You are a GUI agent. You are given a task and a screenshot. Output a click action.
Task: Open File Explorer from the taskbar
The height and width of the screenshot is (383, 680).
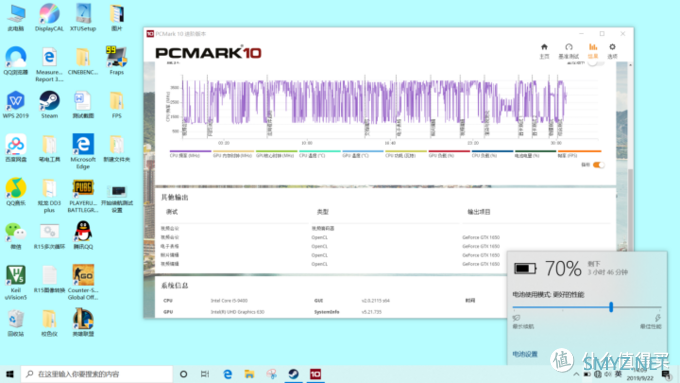click(x=249, y=374)
